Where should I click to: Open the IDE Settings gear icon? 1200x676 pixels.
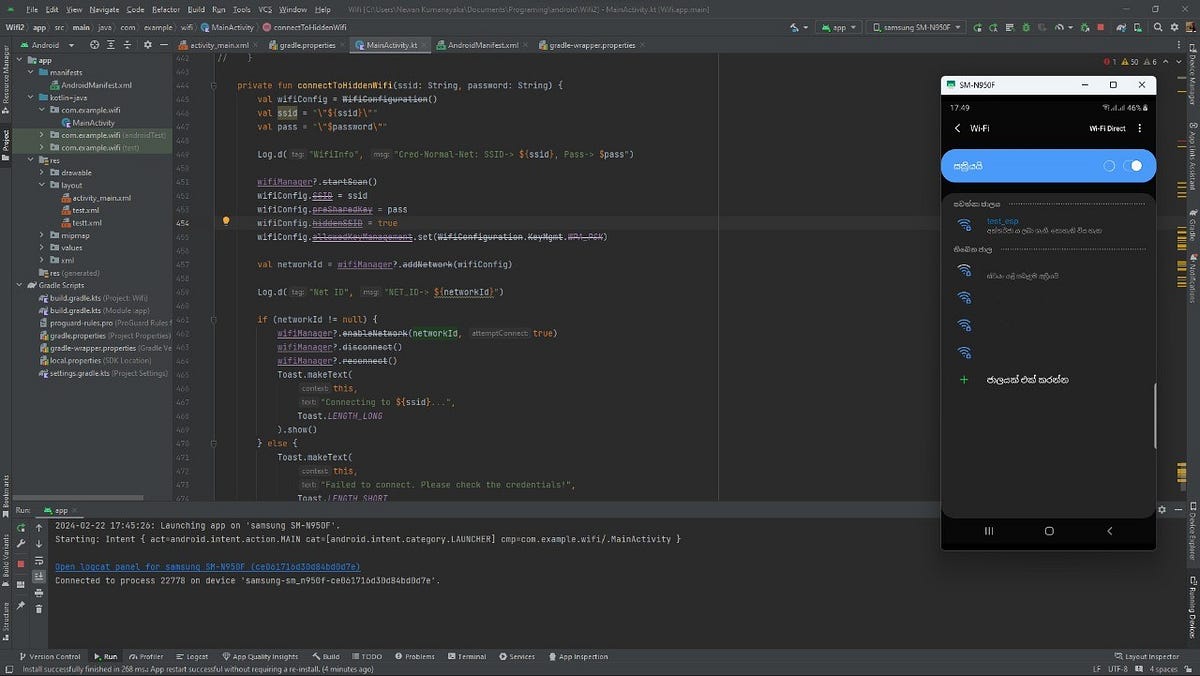[x=1175, y=27]
